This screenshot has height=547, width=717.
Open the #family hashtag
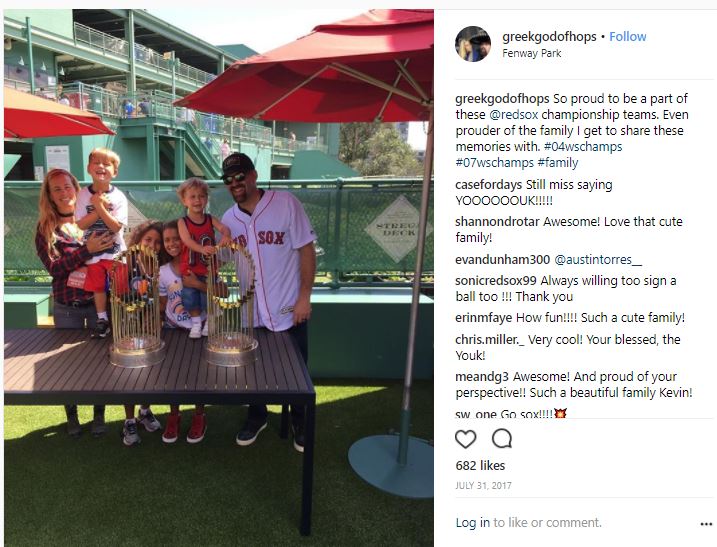pos(558,162)
